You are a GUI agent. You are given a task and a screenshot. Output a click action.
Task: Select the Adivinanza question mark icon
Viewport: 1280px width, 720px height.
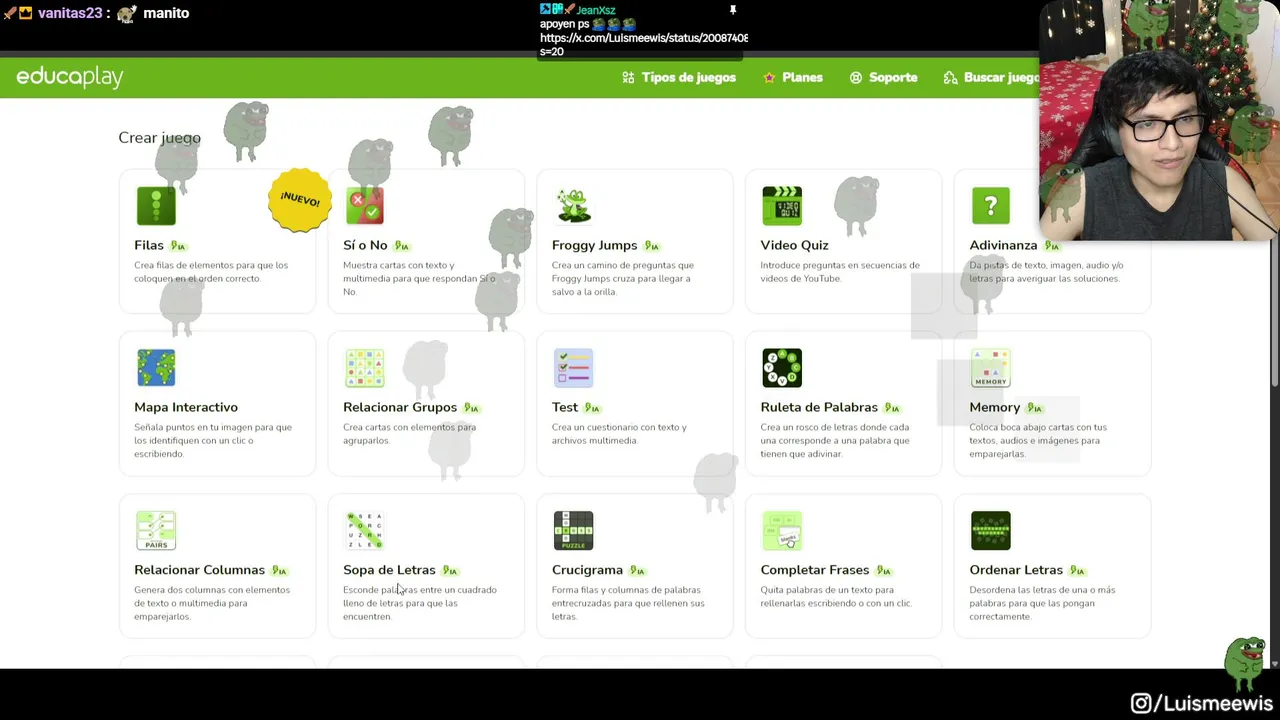(991, 206)
